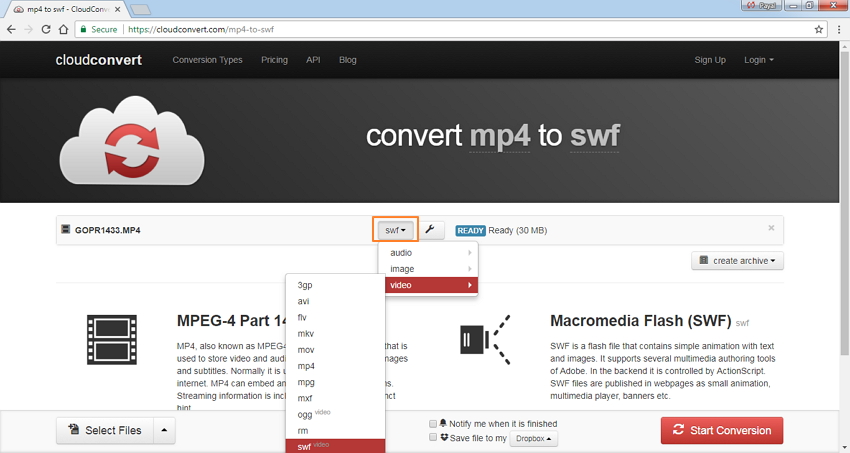Choose rm output format
This screenshot has width=850, height=453.
click(x=335, y=431)
